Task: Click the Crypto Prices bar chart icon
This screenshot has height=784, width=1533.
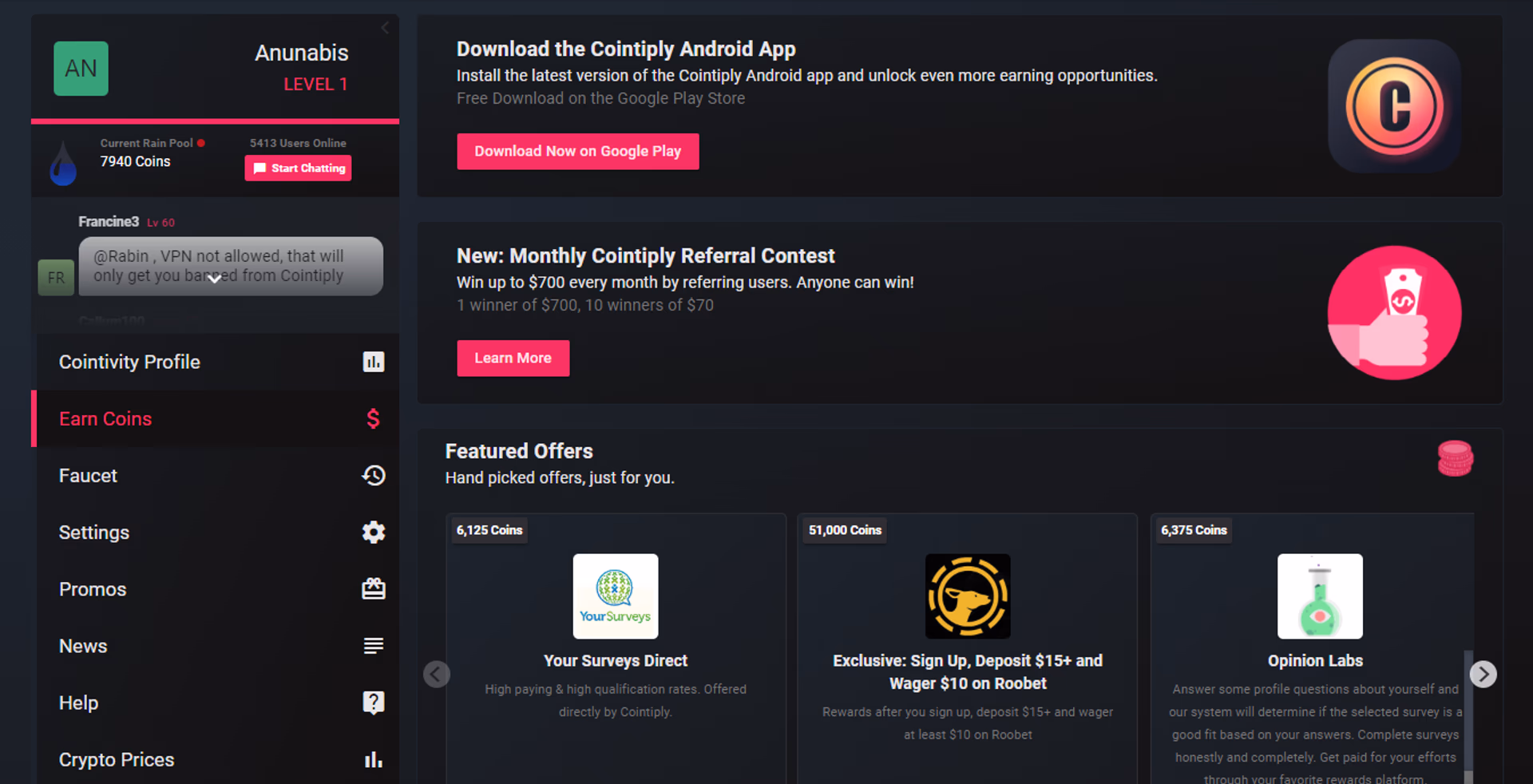Action: (373, 759)
